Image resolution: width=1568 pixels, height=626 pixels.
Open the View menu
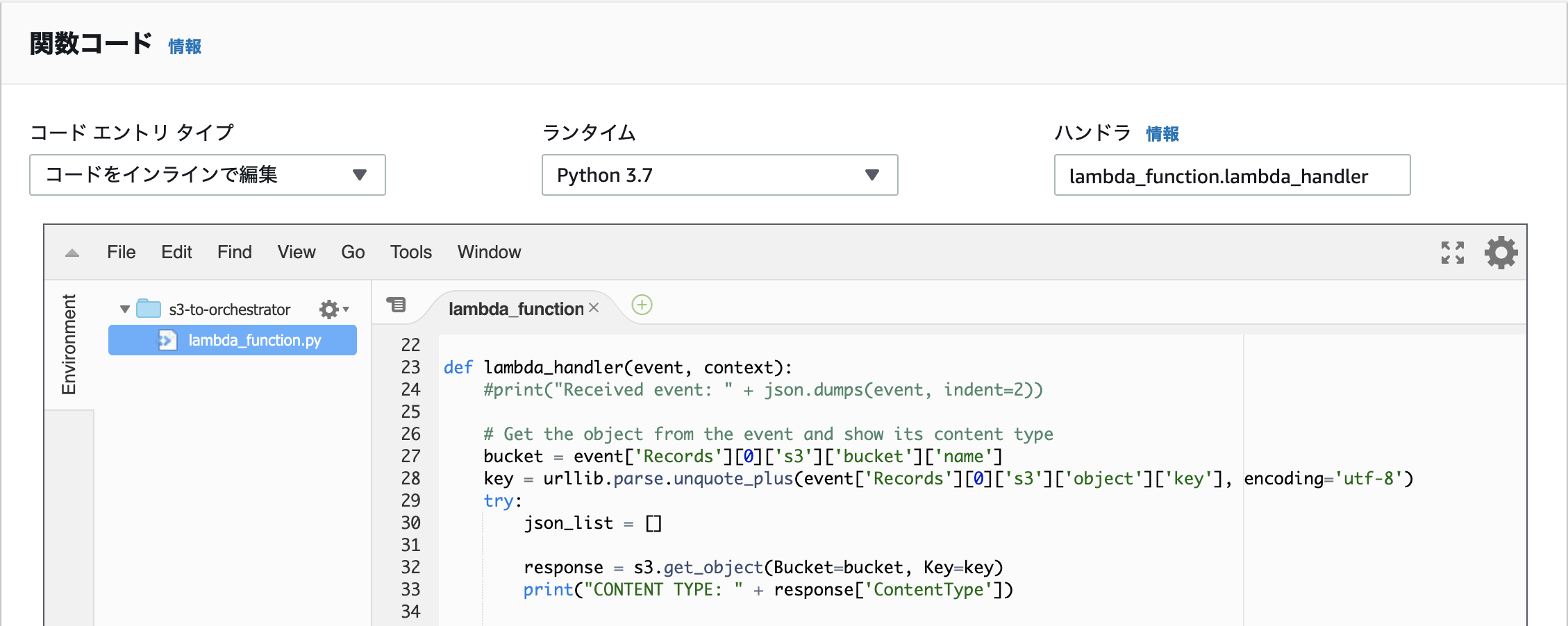tap(297, 252)
